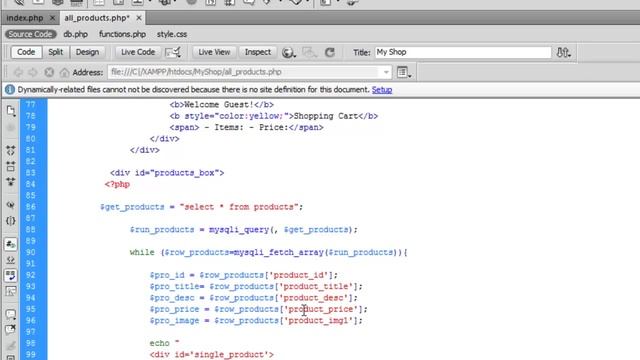640x360 pixels.
Task: Click the Show Code Navigator icon
Action: 11,128
